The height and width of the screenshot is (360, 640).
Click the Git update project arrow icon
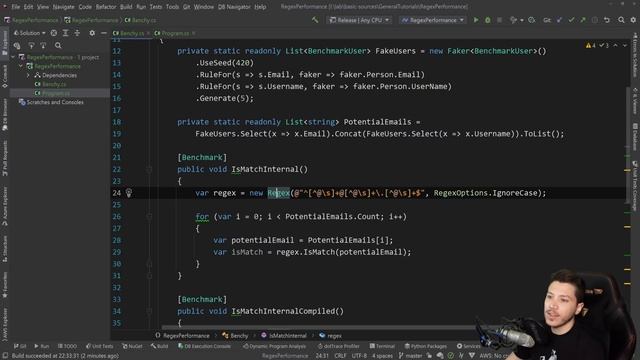click(559, 20)
